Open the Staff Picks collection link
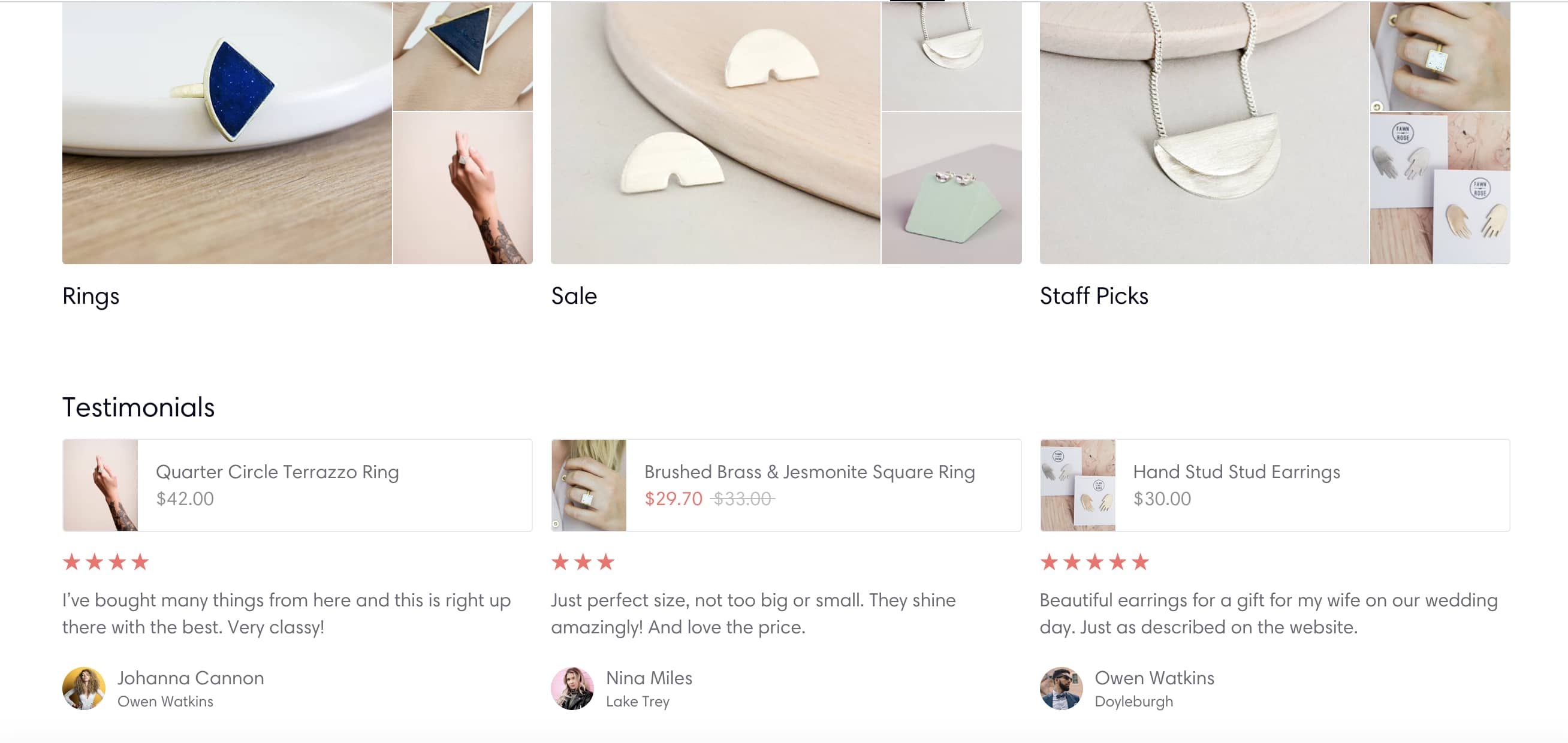This screenshot has width=1568, height=743. tap(1093, 297)
